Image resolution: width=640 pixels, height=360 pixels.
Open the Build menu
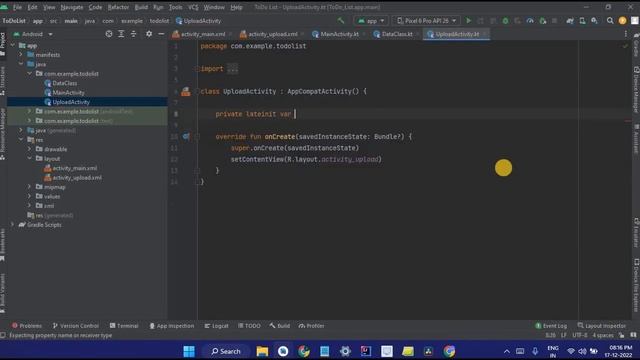141,7
